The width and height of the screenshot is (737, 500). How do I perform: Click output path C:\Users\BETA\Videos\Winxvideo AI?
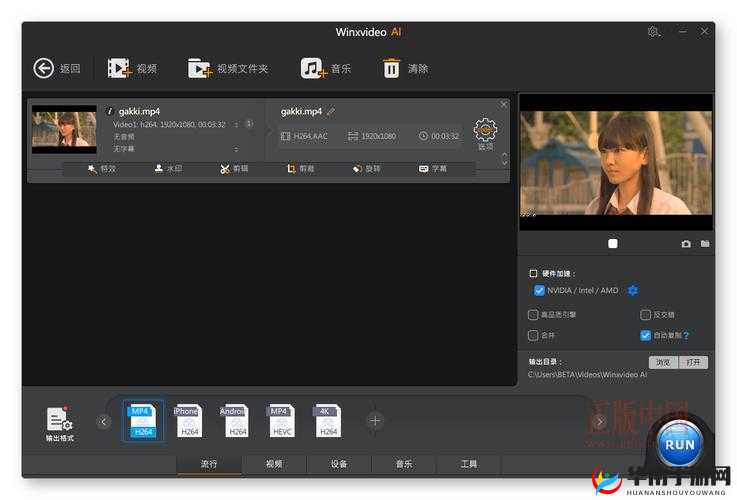tap(587, 375)
